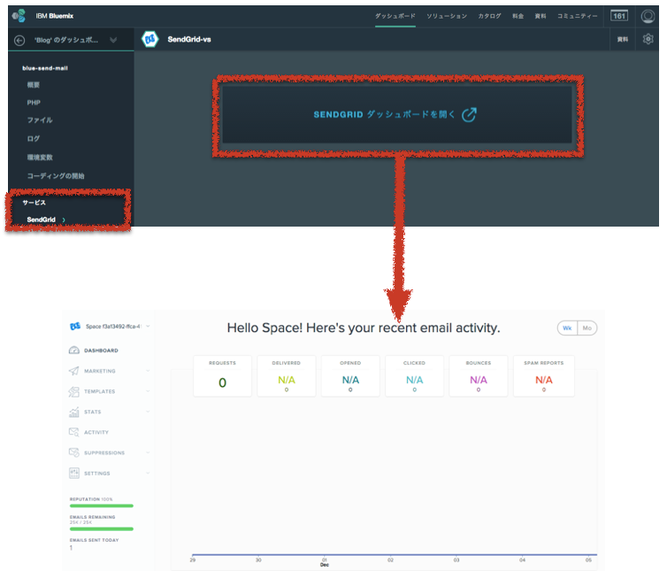Open the ダッシュボード top menu tab
667x578 pixels.
[395, 16]
